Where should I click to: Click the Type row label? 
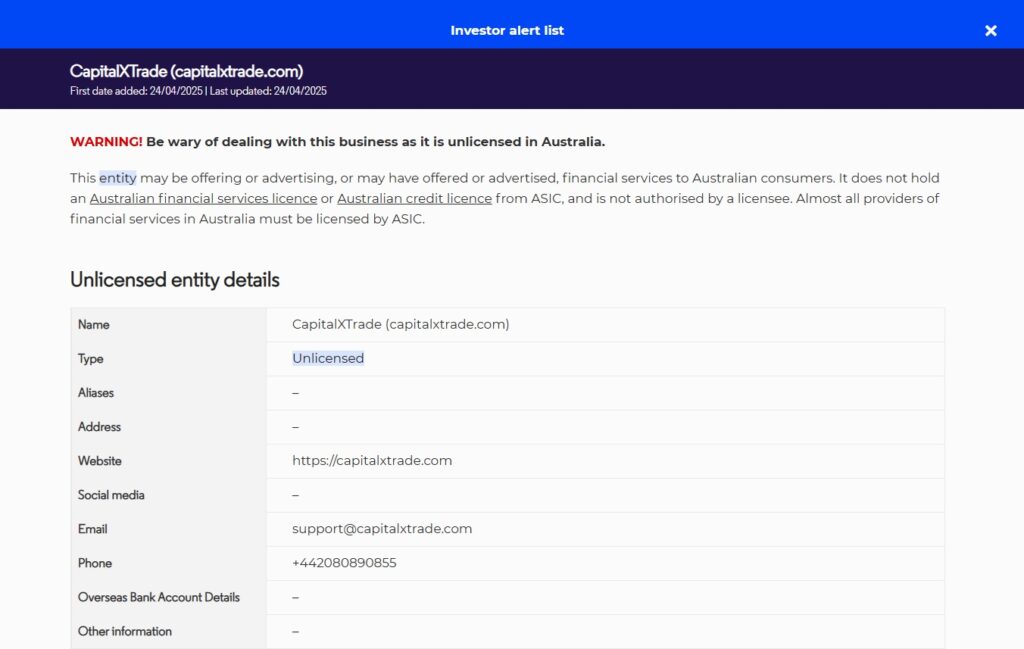[91, 359]
